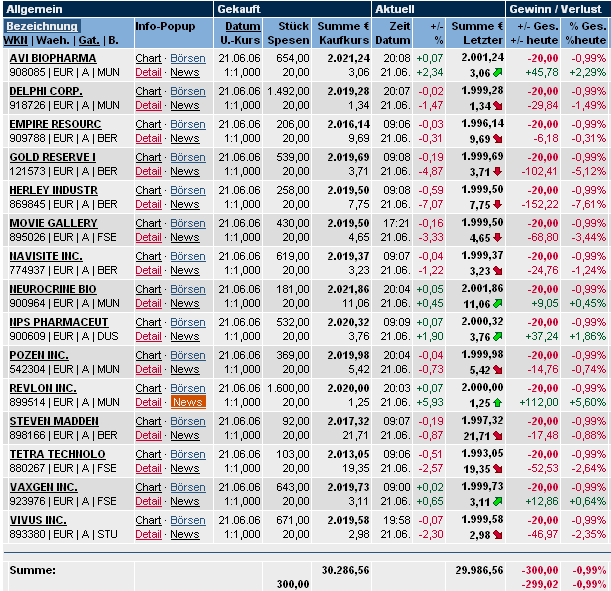Open VIVUS INC. stock name link
Image resolution: width=611 pixels, height=591 pixels.
[x=38, y=520]
